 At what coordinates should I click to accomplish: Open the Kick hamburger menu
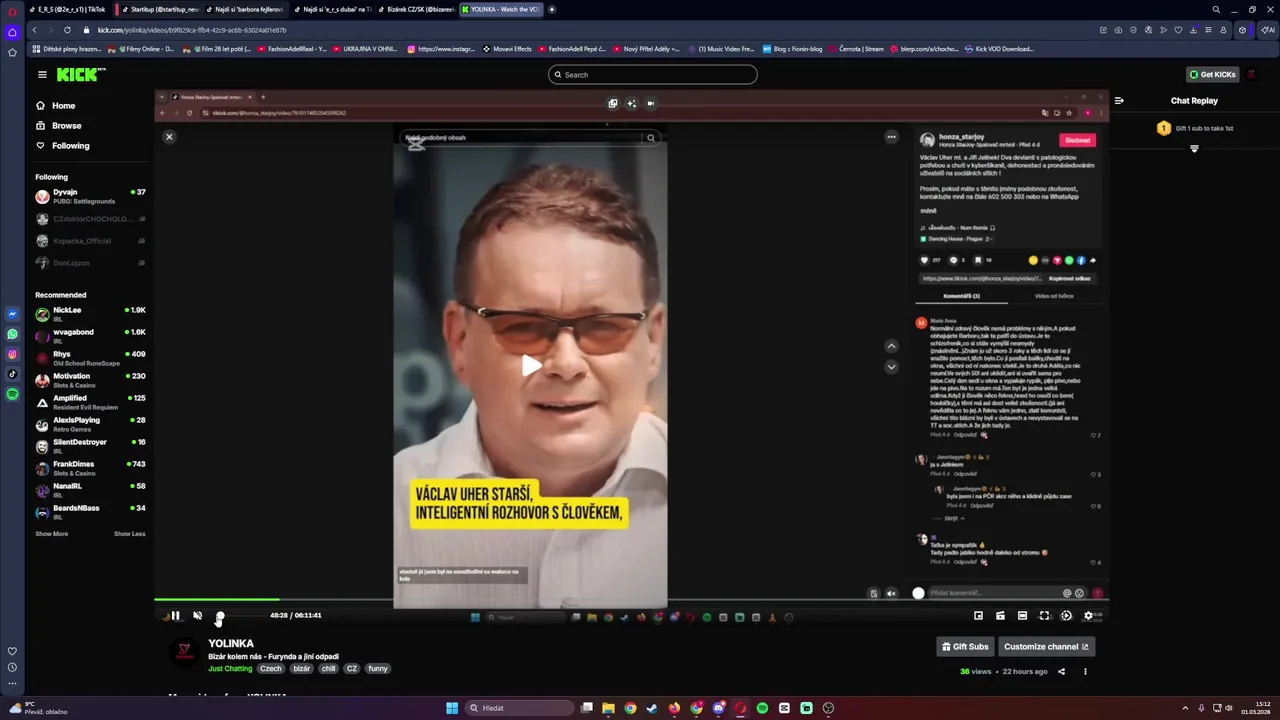pyautogui.click(x=42, y=75)
